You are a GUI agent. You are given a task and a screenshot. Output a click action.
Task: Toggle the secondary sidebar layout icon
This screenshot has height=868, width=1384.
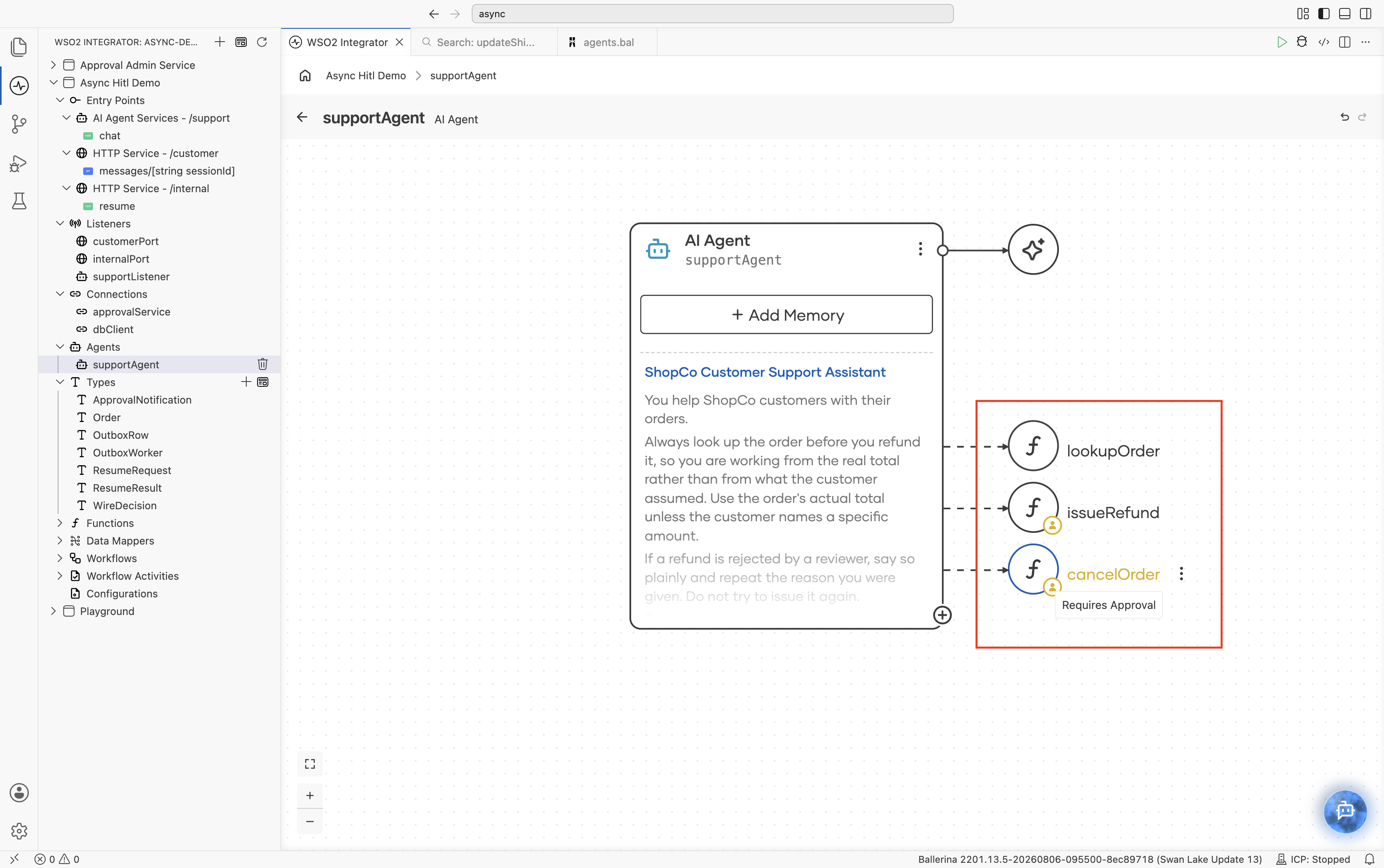coord(1366,14)
